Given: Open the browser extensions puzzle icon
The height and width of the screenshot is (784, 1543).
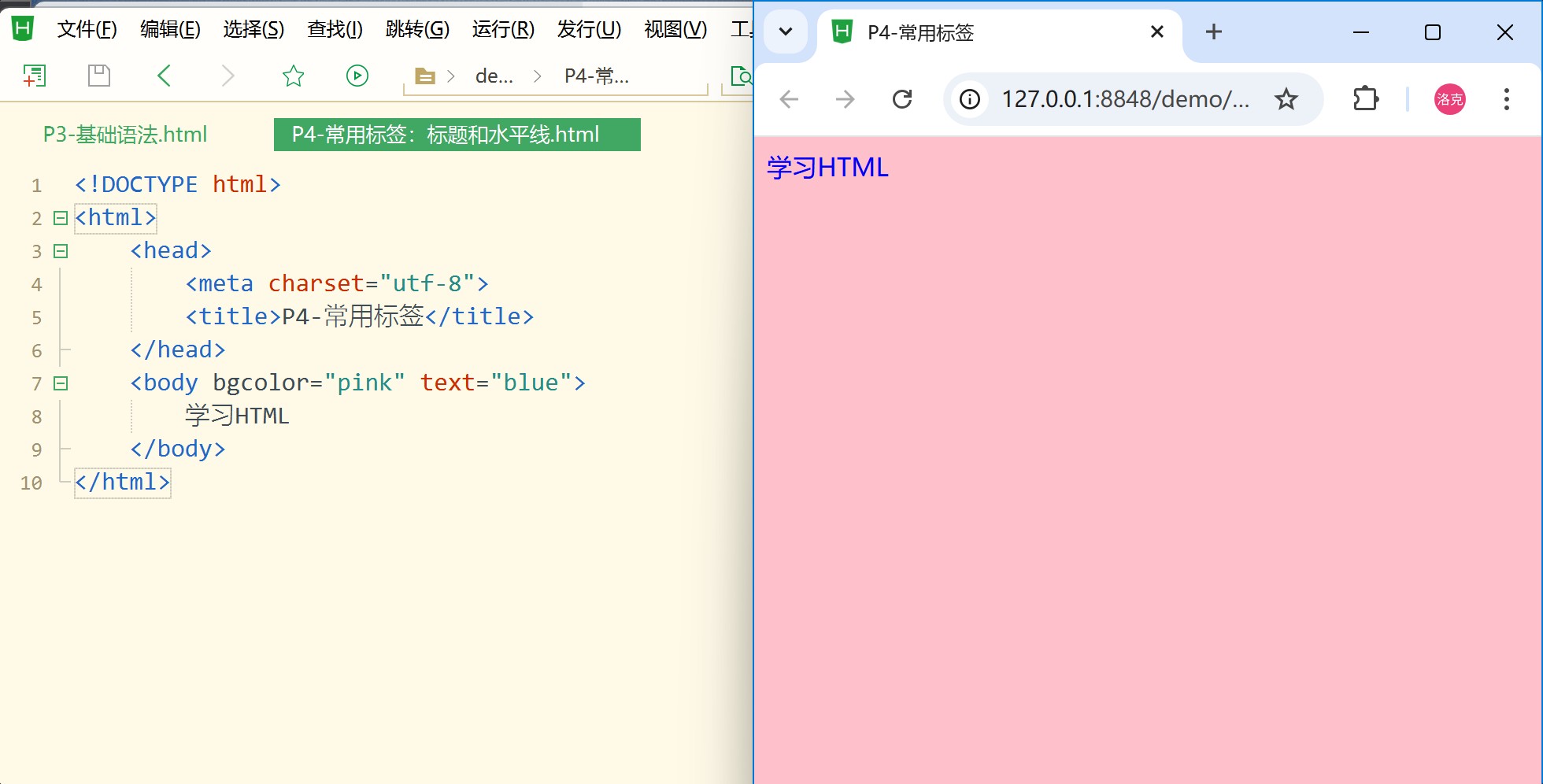Looking at the screenshot, I should 1366,99.
